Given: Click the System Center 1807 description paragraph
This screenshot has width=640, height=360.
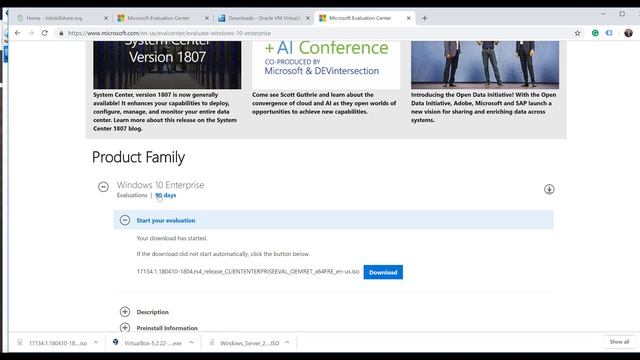Looking at the screenshot, I should click(x=165, y=111).
